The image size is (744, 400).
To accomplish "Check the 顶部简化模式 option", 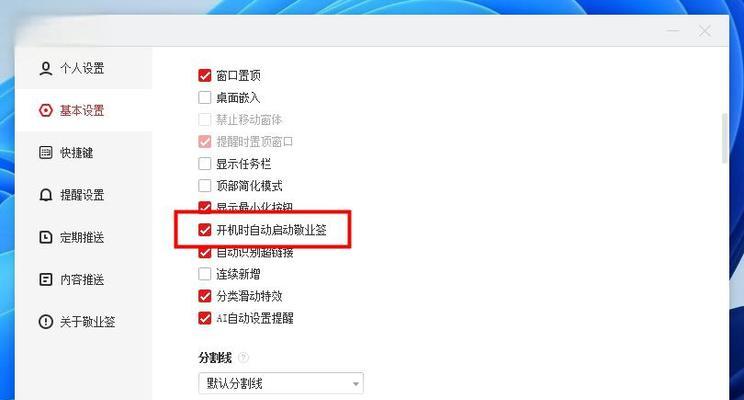I will tap(205, 186).
